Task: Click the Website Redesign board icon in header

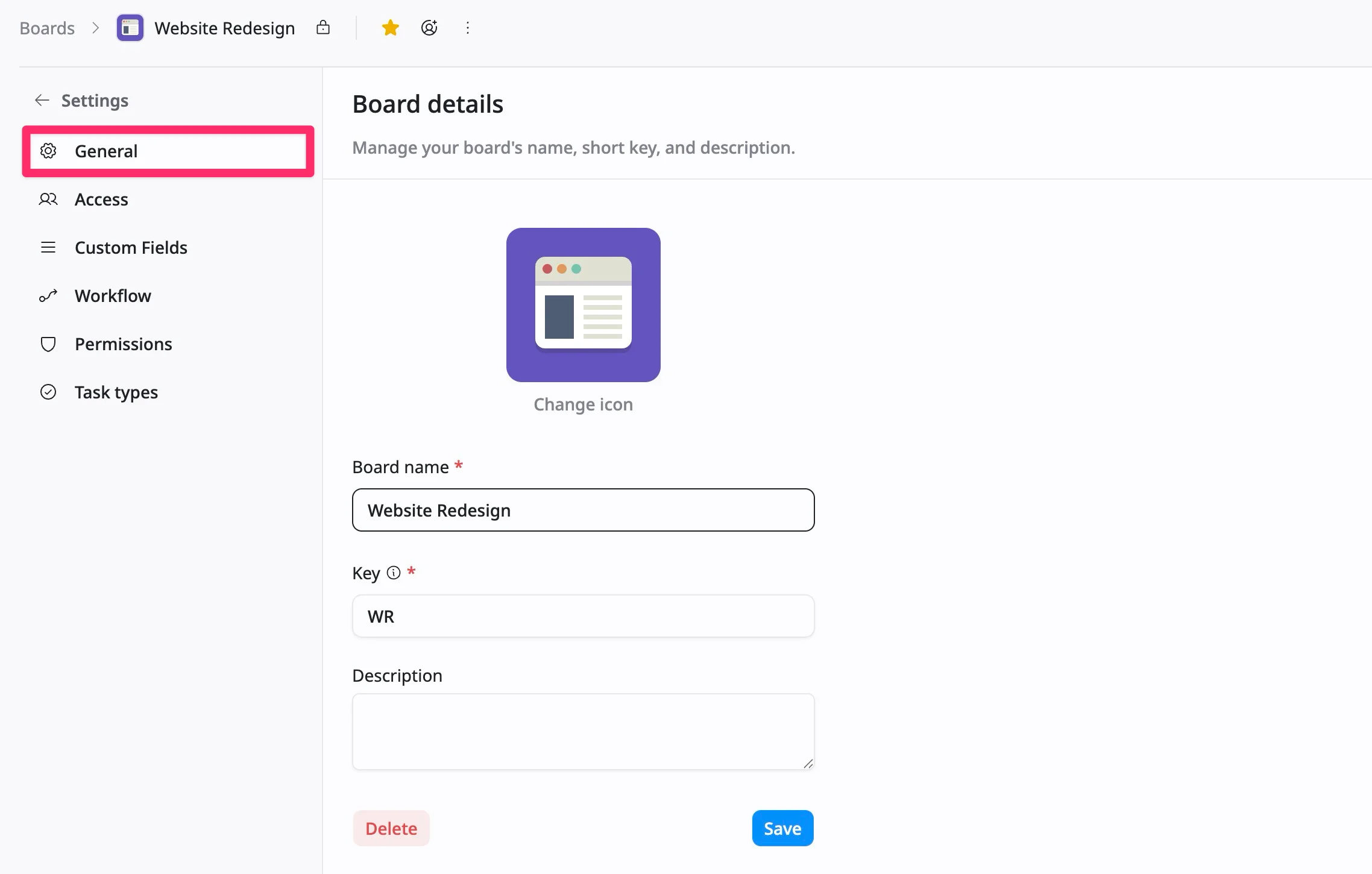Action: pyautogui.click(x=130, y=28)
